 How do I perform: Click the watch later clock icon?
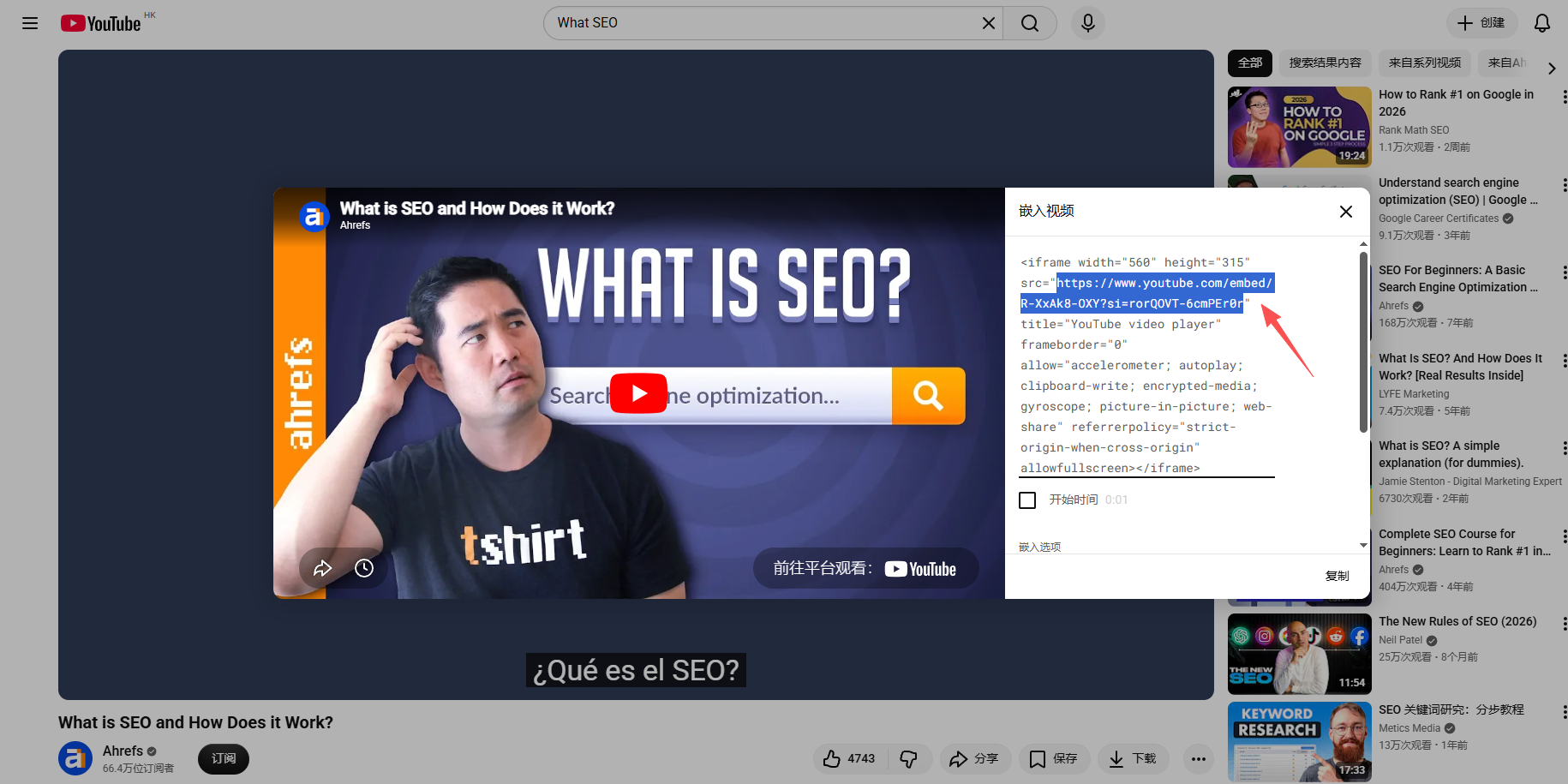pos(364,568)
